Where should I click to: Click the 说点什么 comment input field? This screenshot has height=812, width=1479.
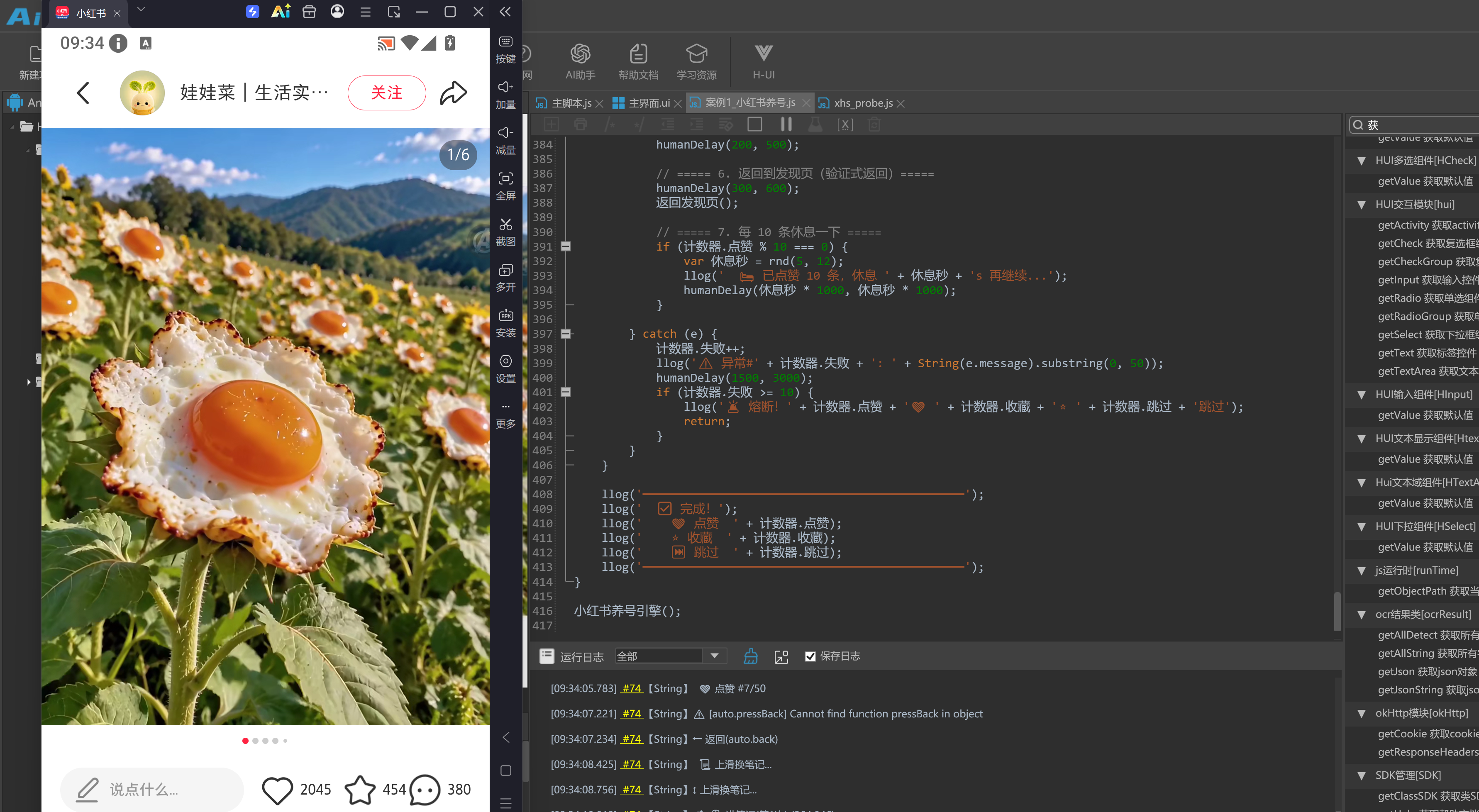point(152,790)
